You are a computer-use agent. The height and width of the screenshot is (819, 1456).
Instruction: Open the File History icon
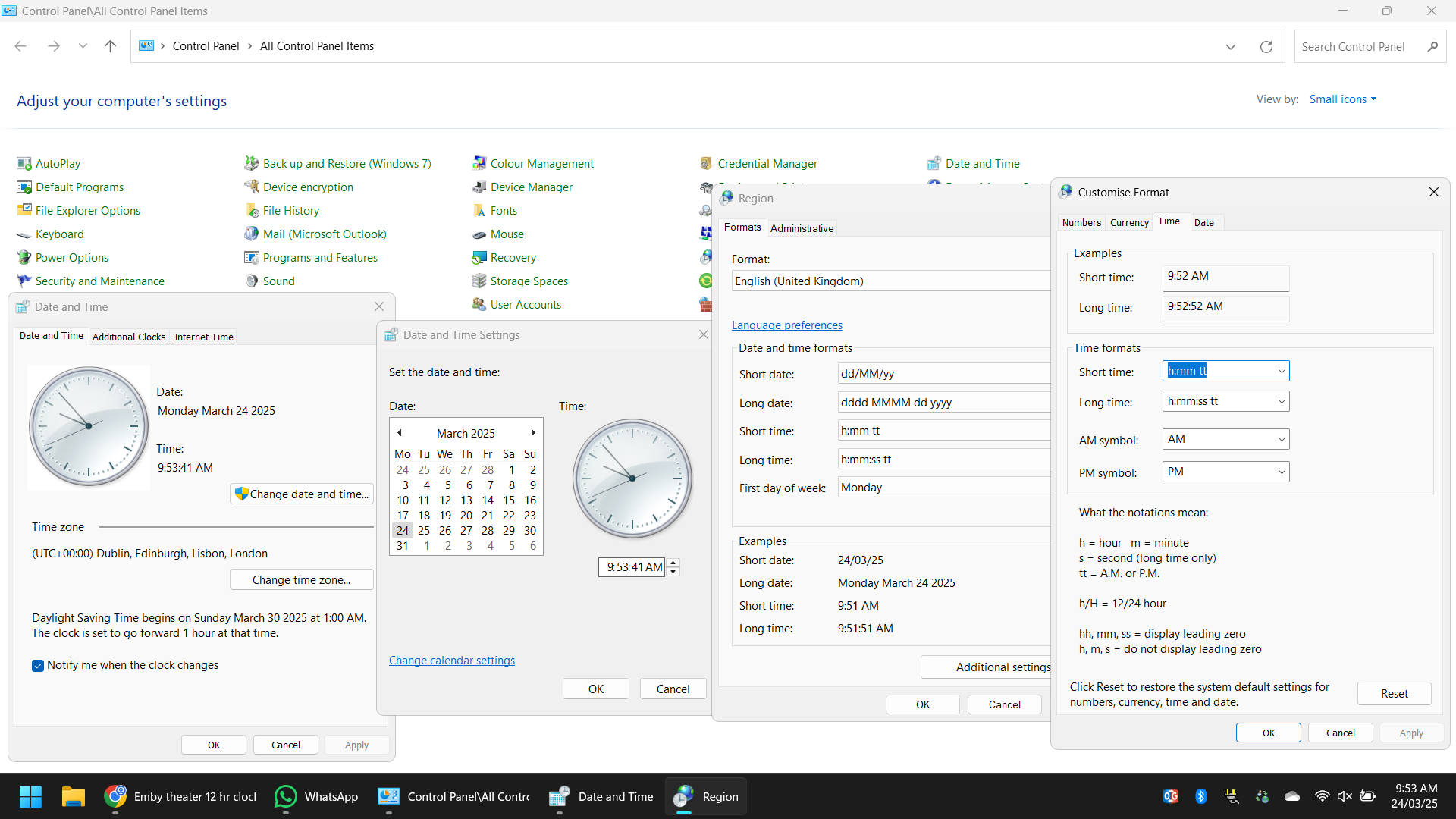(252, 211)
